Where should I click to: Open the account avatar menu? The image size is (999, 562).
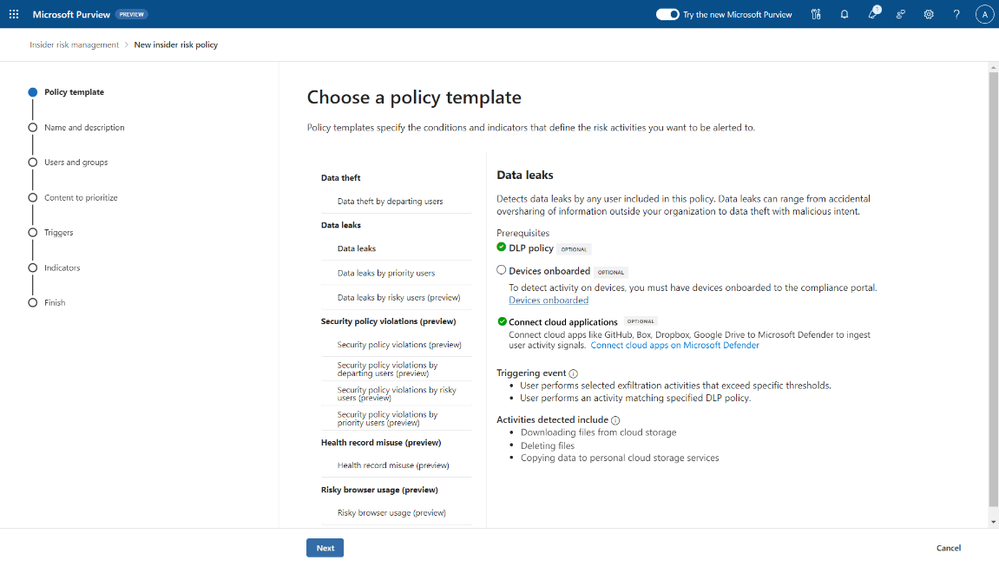(x=984, y=14)
